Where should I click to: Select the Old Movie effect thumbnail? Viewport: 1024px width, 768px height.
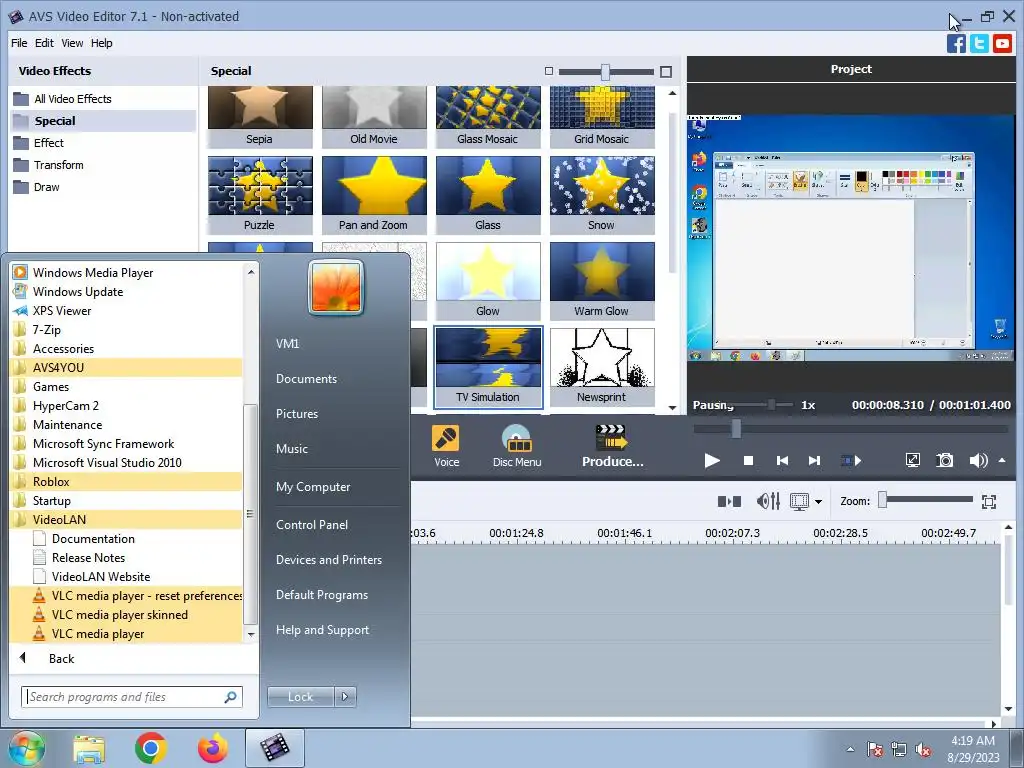coord(374,117)
